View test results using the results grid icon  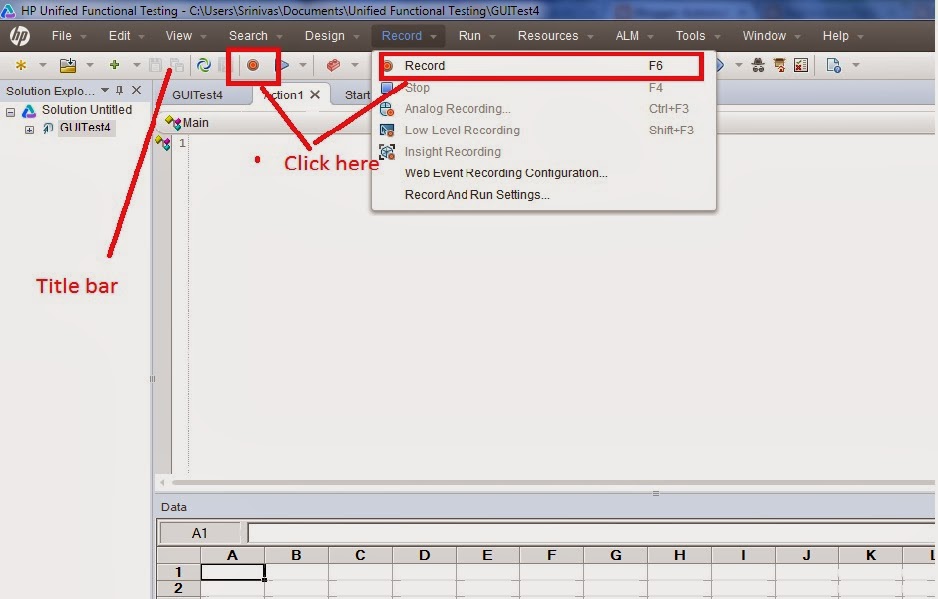point(801,64)
